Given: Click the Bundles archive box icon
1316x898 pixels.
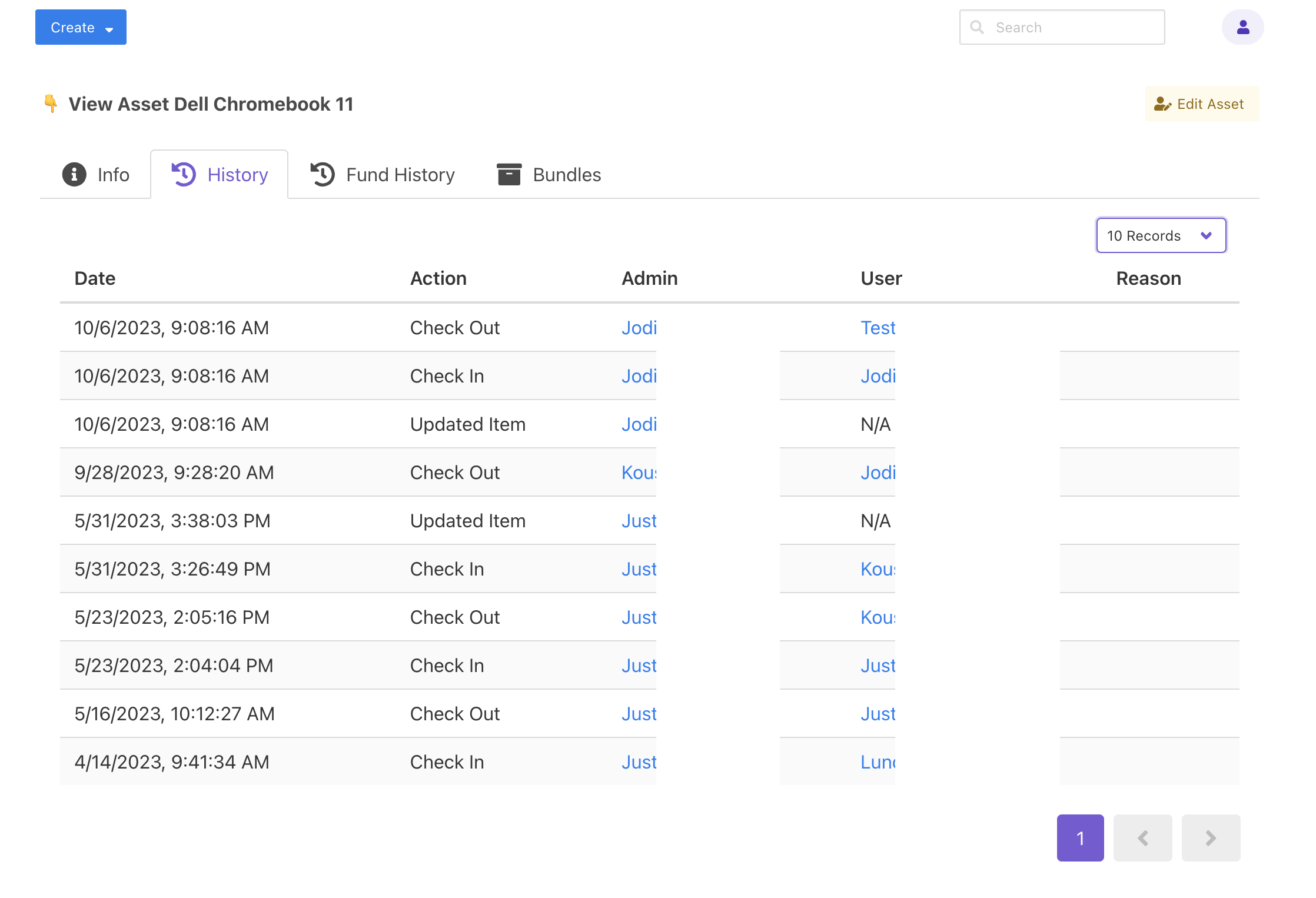Looking at the screenshot, I should pos(509,175).
